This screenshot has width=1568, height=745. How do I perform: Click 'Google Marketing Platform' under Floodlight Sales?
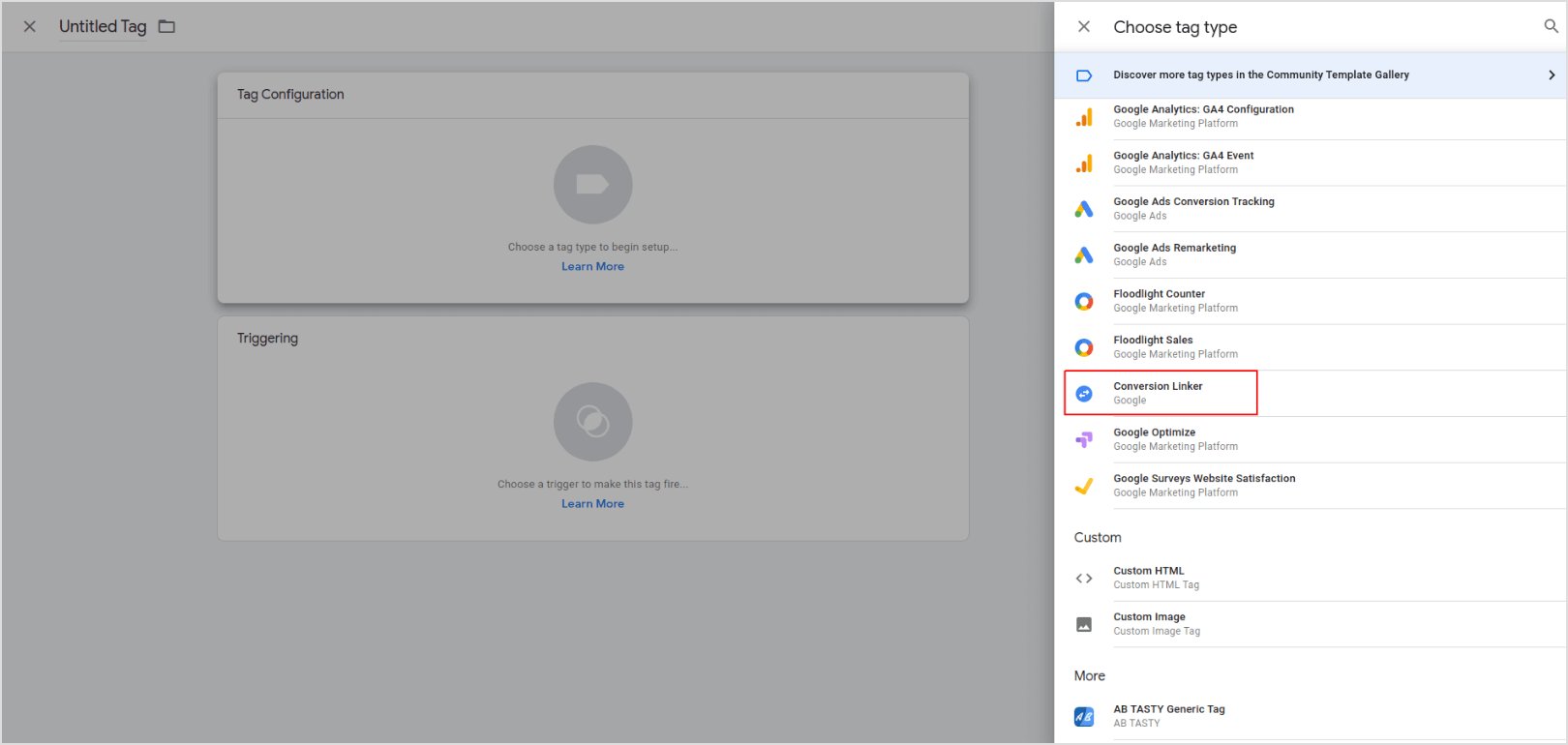(1175, 355)
